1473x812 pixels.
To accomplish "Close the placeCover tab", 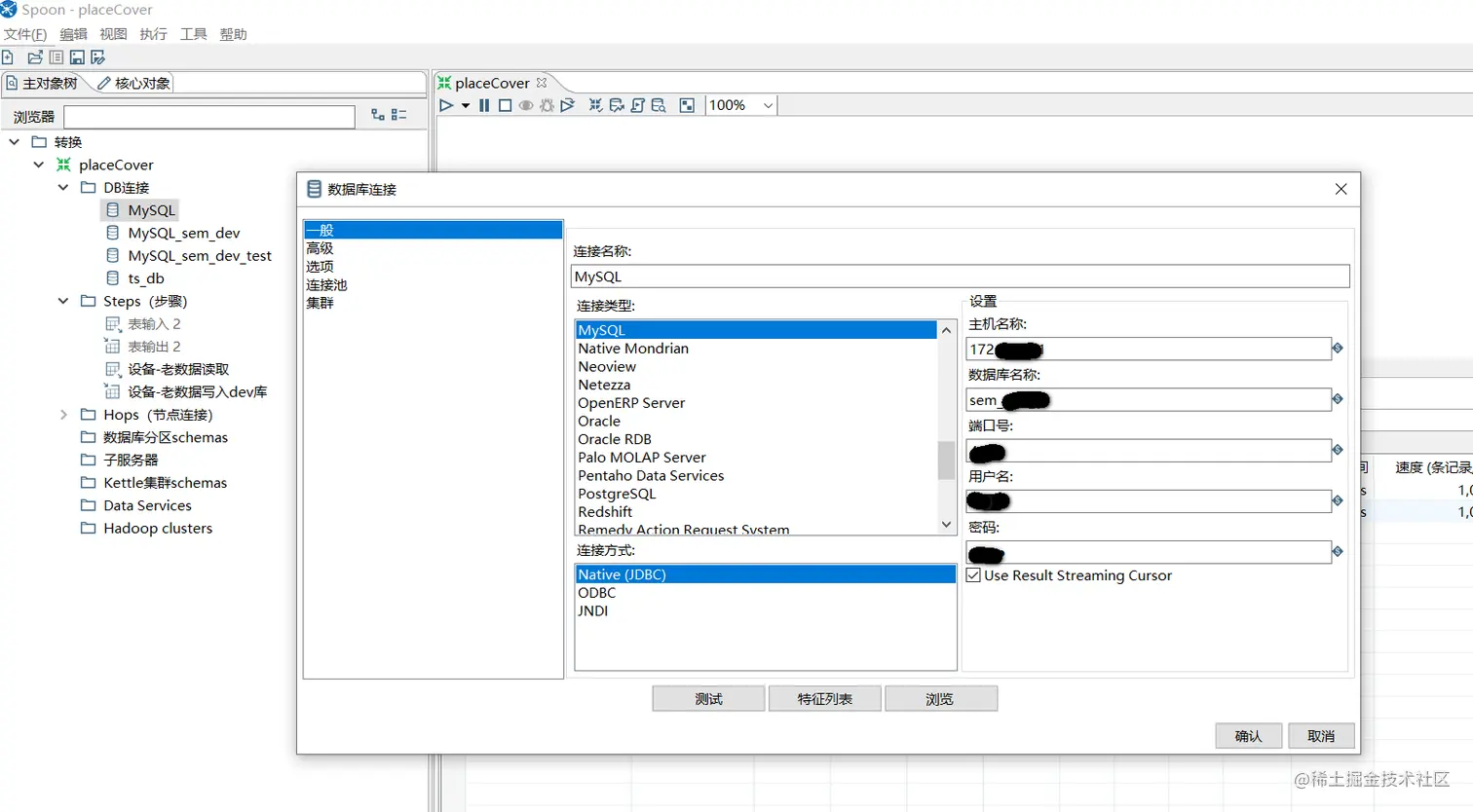I will (542, 83).
